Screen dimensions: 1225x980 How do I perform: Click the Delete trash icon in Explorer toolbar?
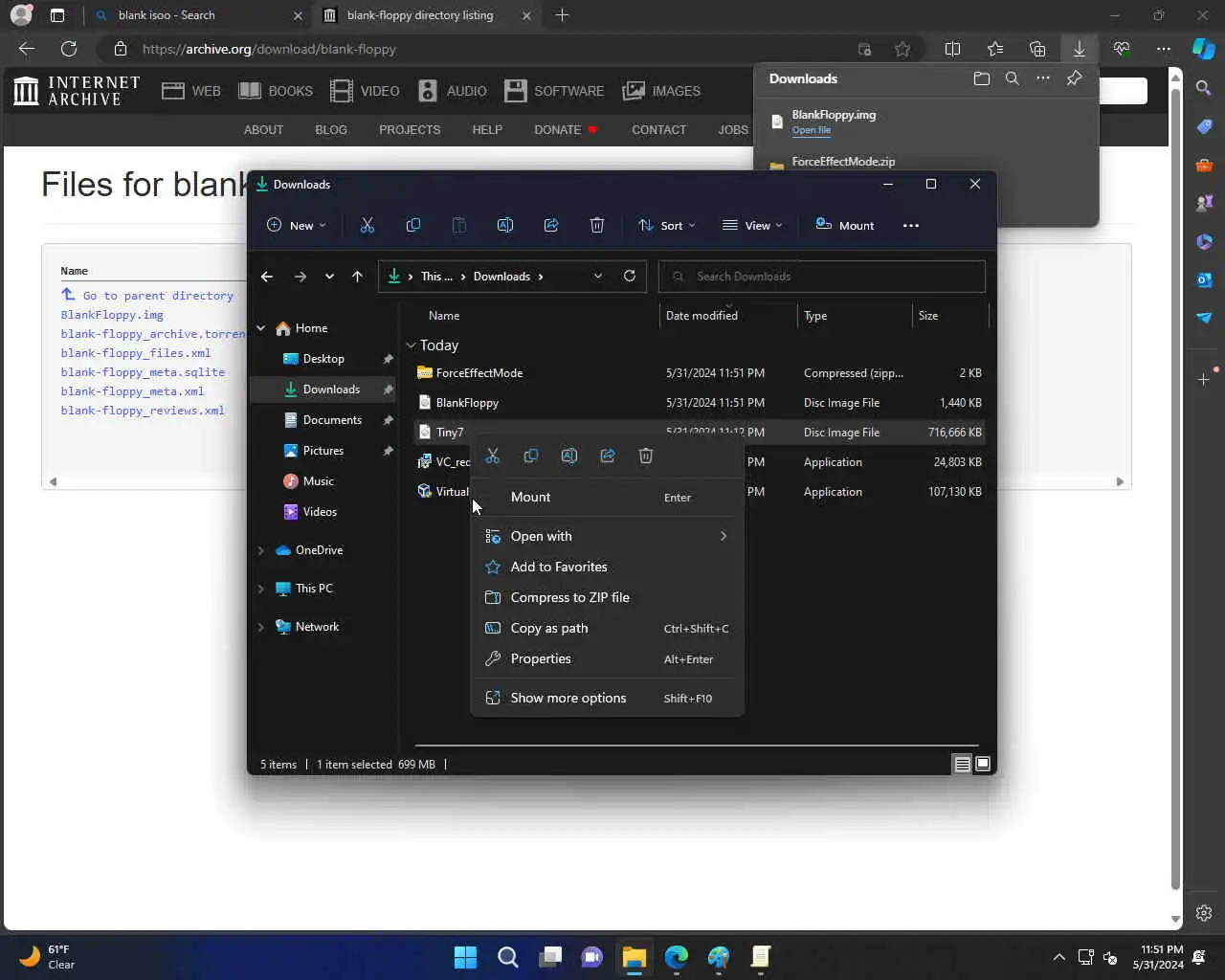(x=597, y=225)
